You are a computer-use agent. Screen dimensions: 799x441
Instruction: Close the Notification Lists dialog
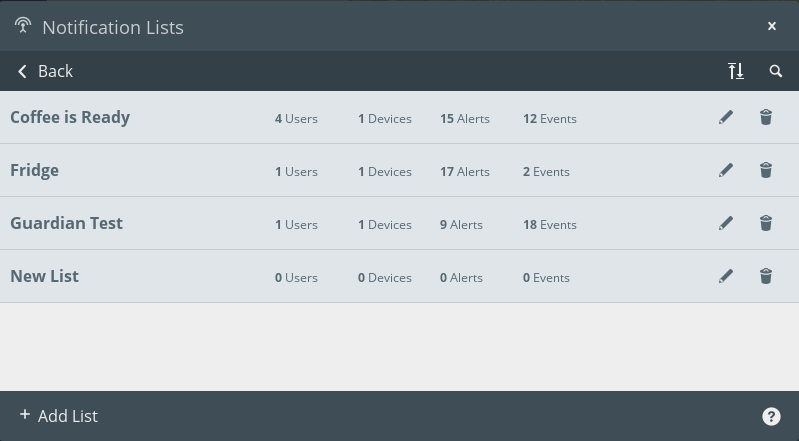pyautogui.click(x=772, y=26)
